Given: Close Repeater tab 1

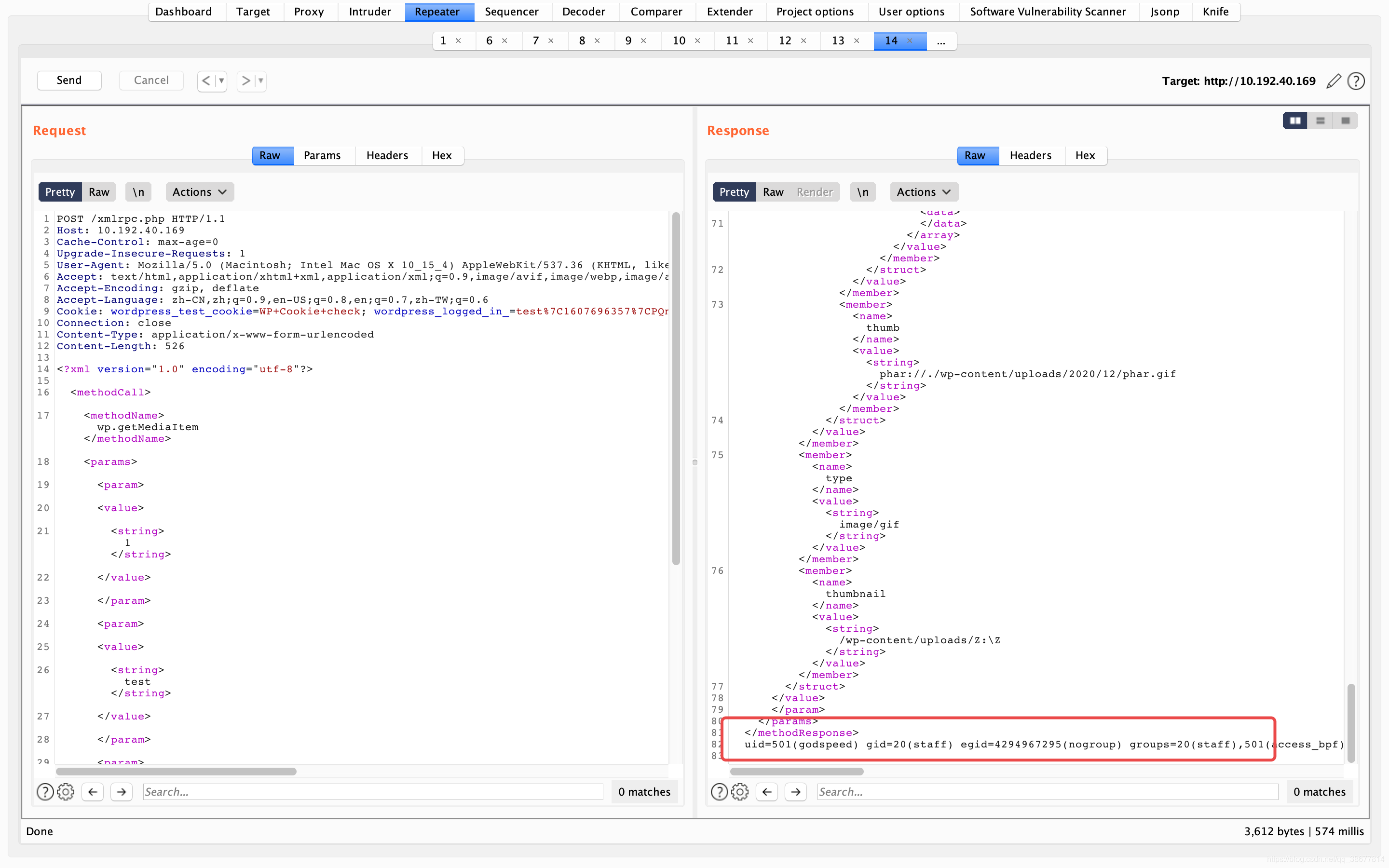Looking at the screenshot, I should click(x=458, y=41).
